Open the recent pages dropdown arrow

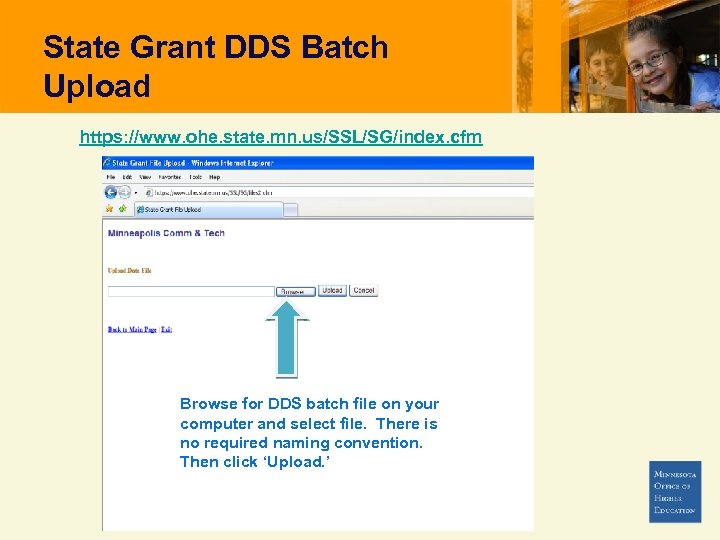click(x=136, y=193)
